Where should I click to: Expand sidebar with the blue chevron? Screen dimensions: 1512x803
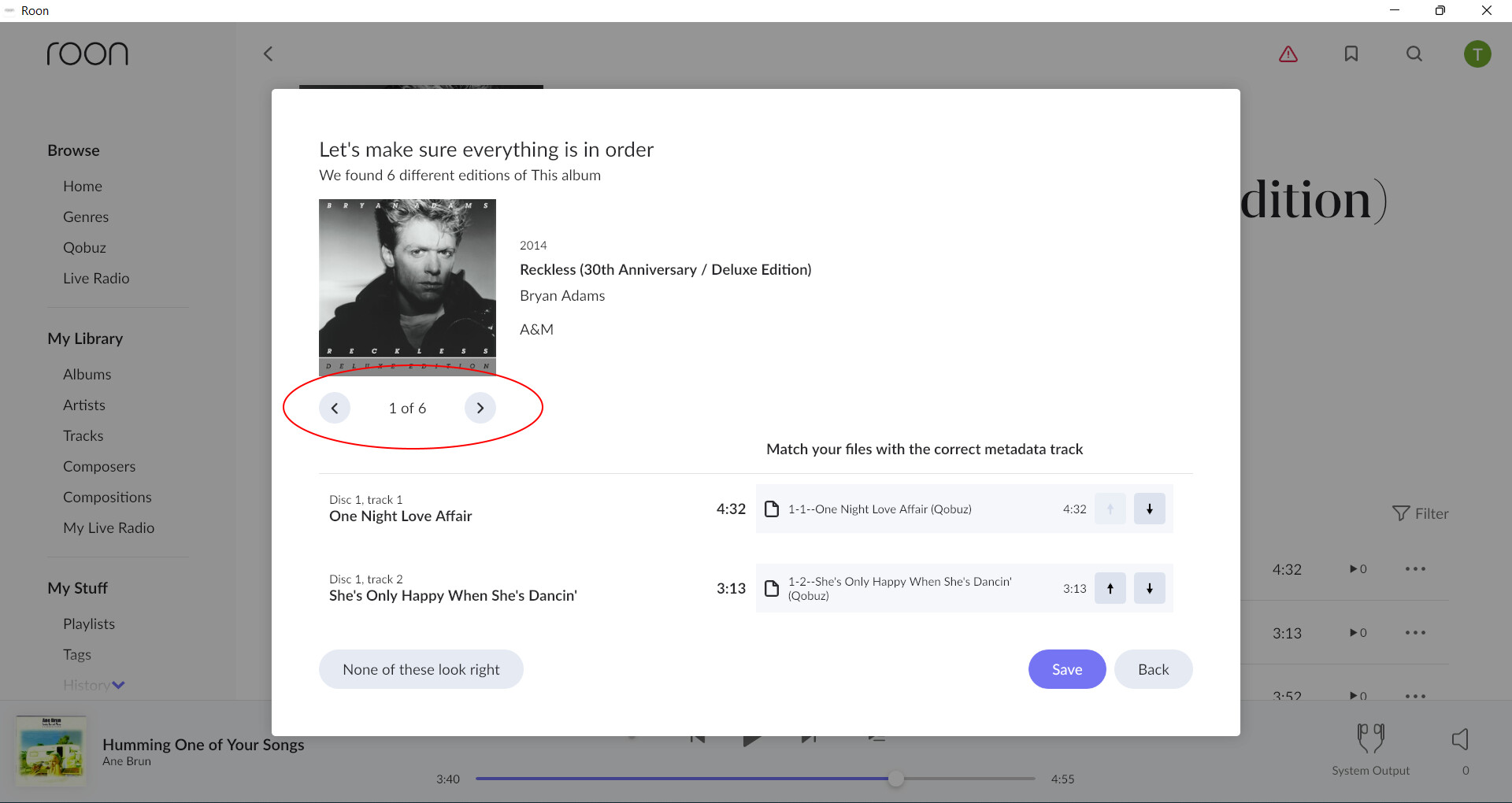click(118, 685)
